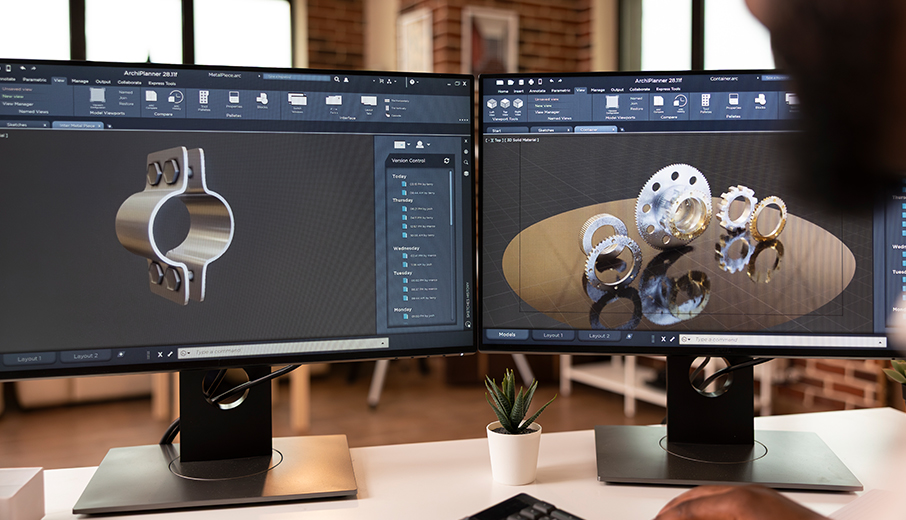The height and width of the screenshot is (520, 906).
Task: Switch to Layout 2 on right monitor
Action: click(x=599, y=336)
